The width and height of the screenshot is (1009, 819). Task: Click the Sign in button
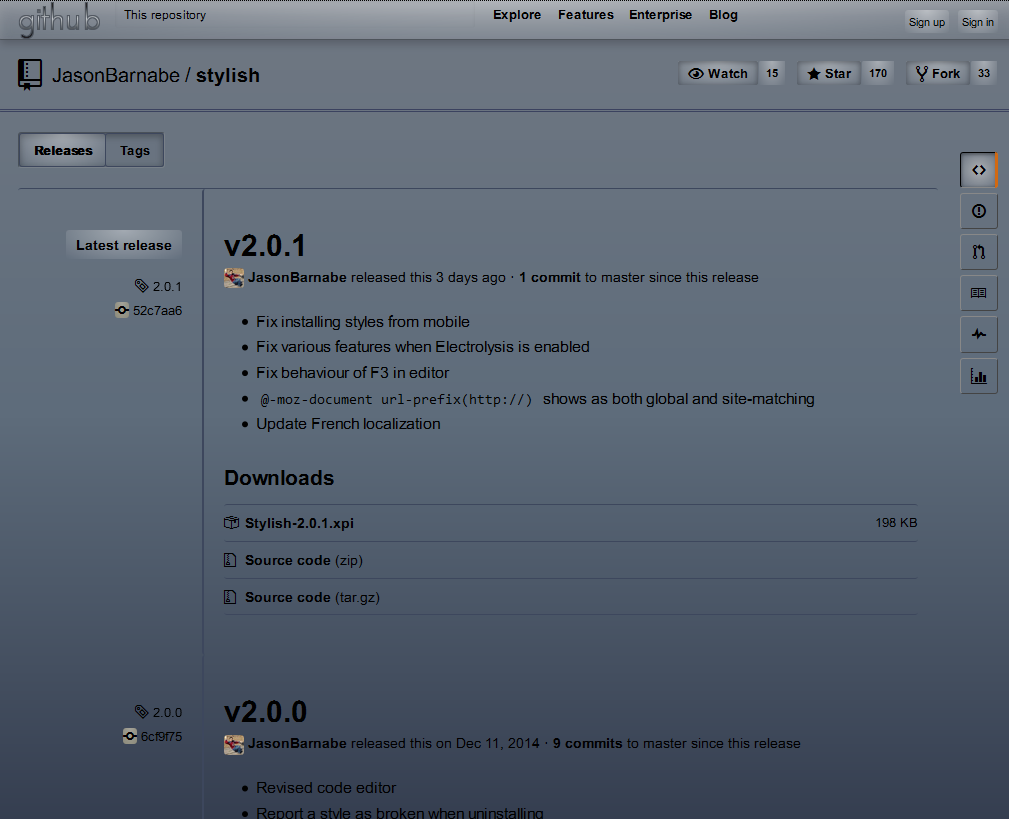[977, 22]
